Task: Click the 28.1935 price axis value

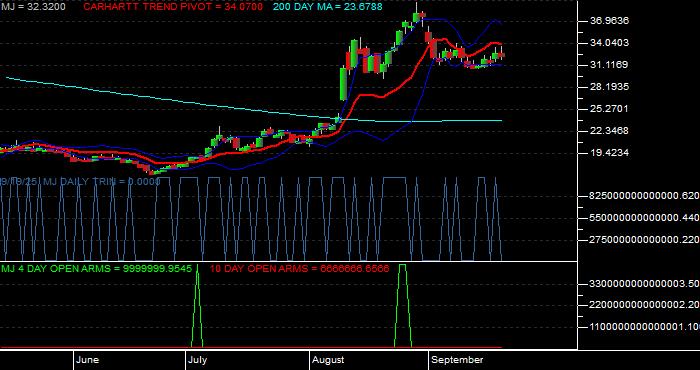Action: [608, 87]
